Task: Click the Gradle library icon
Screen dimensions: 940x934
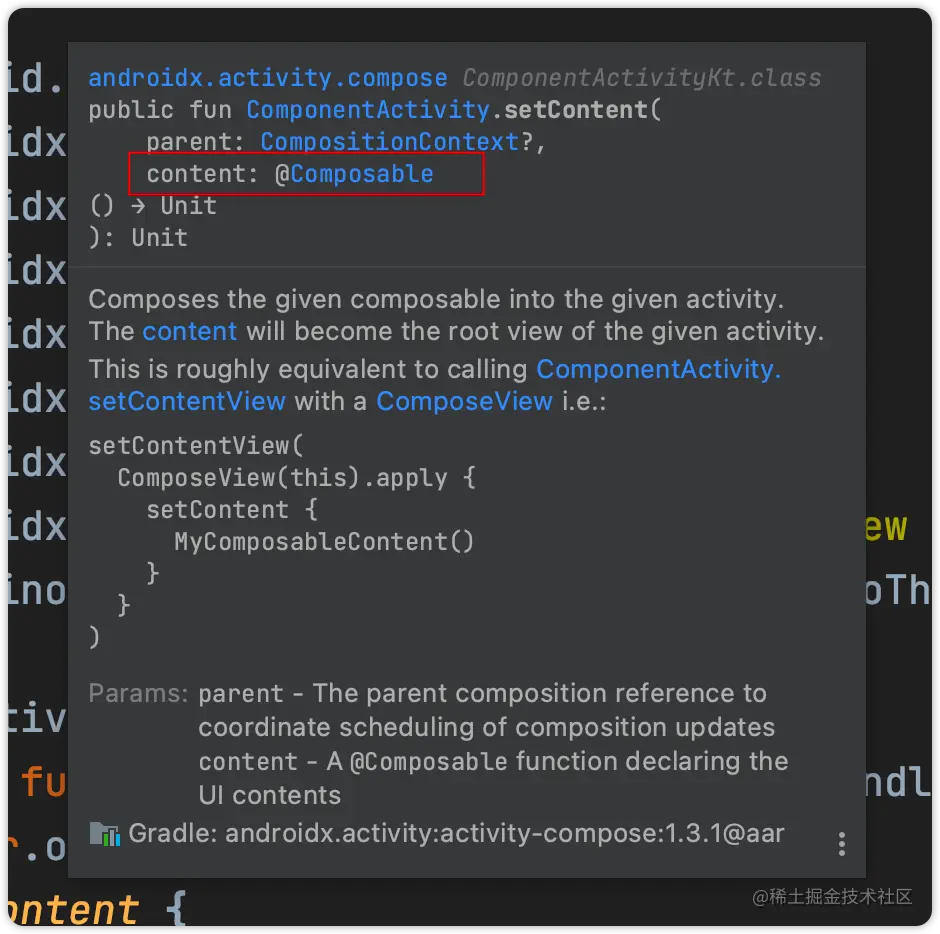Action: tap(105, 834)
